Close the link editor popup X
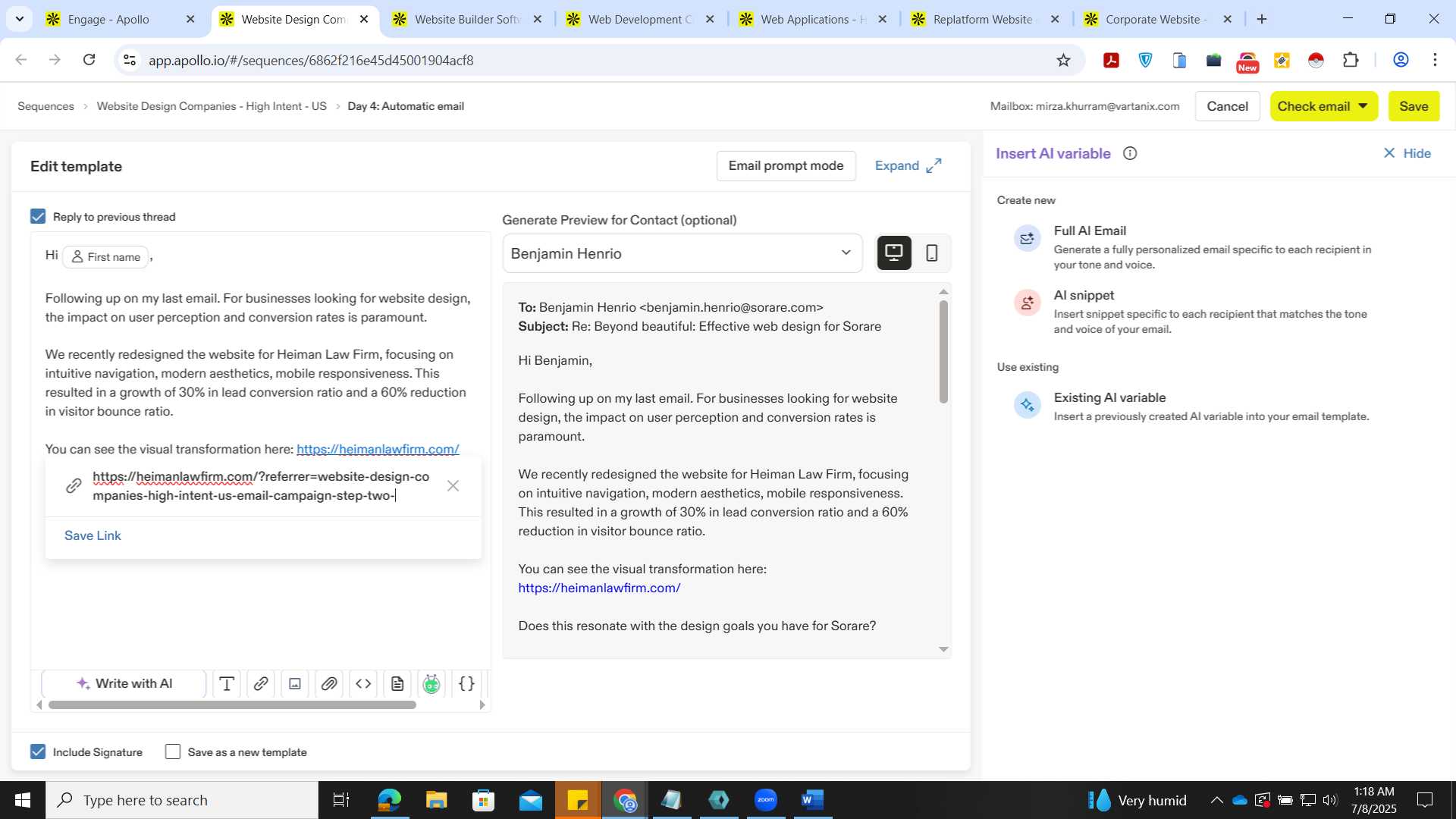 [x=453, y=486]
